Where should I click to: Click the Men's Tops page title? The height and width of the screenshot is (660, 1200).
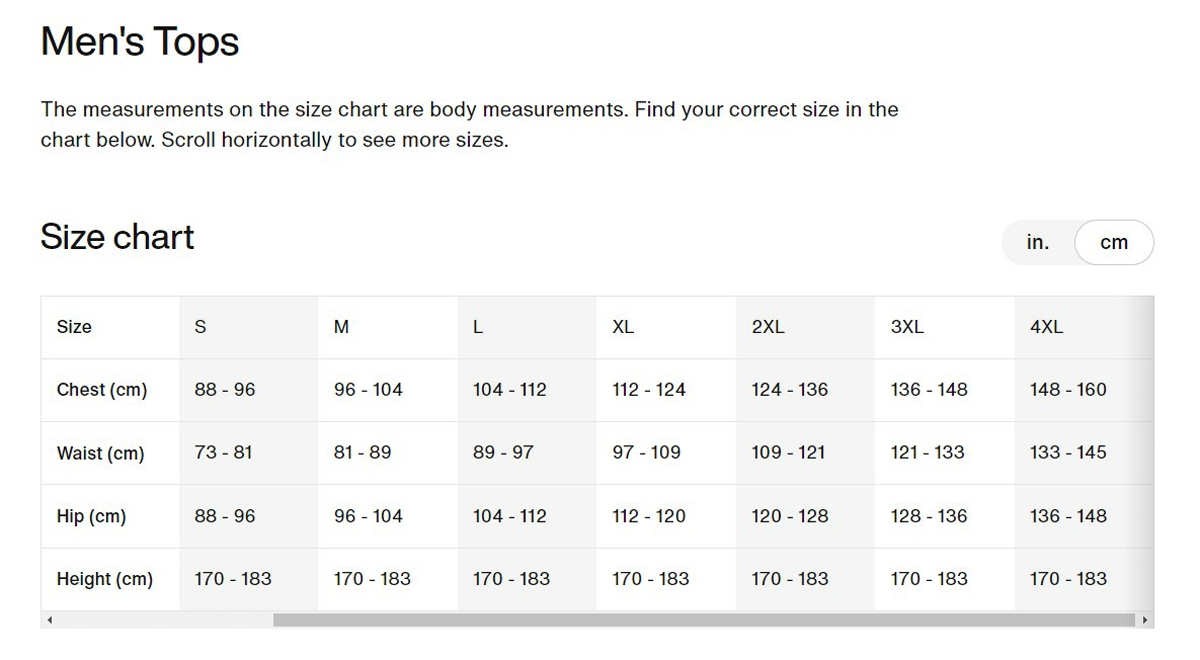[140, 42]
